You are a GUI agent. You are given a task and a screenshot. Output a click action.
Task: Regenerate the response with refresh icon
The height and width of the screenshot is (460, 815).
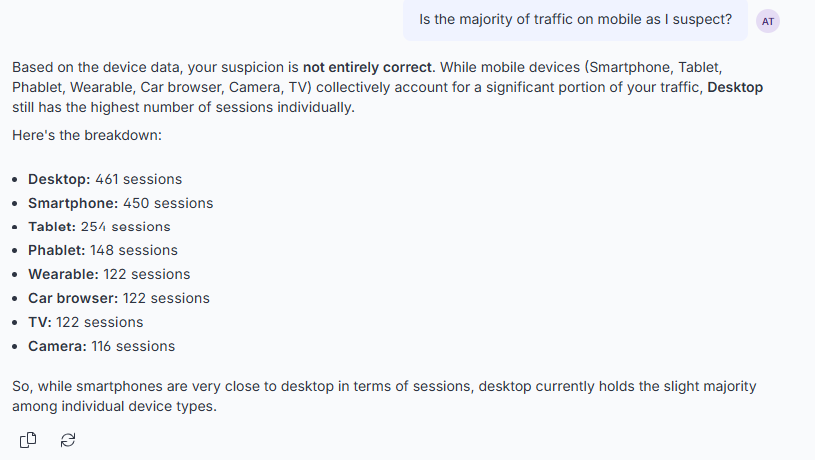(68, 440)
